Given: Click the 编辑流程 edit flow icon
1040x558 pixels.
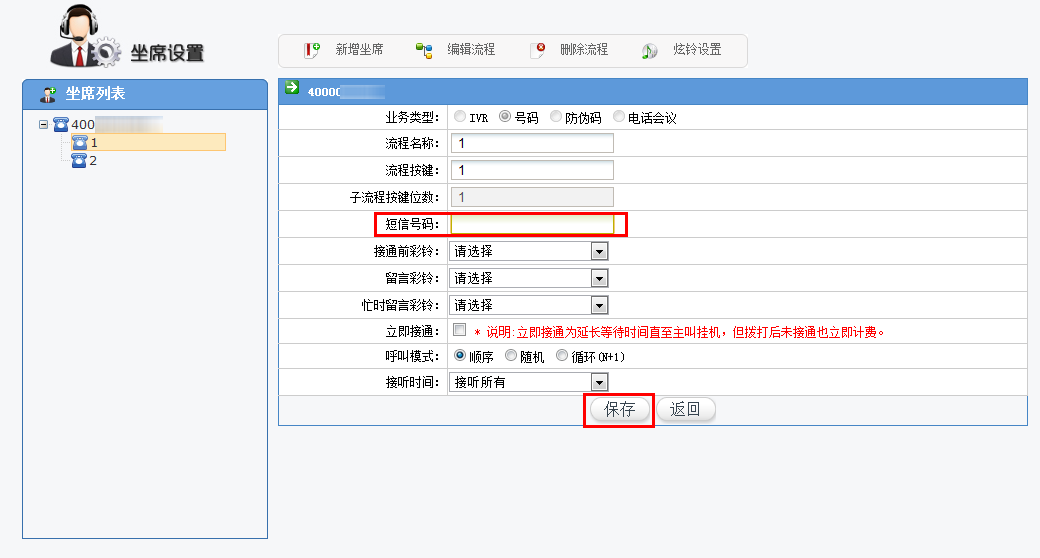Looking at the screenshot, I should point(424,50).
